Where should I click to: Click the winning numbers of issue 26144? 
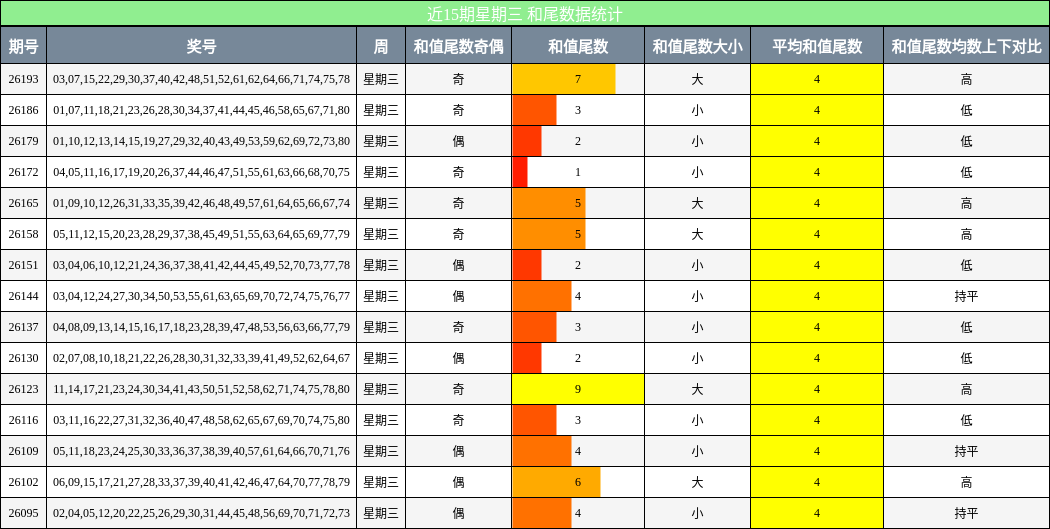202,296
